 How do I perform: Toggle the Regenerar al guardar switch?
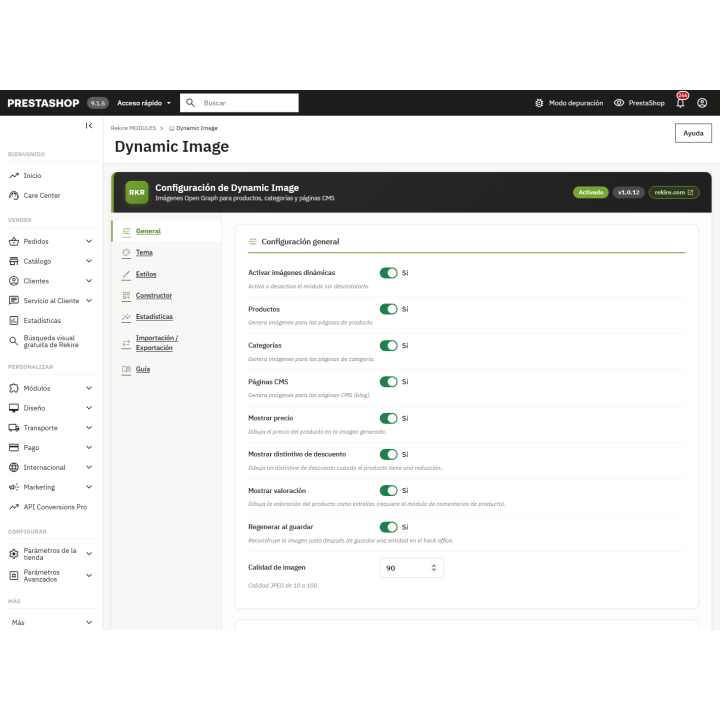[x=388, y=527]
